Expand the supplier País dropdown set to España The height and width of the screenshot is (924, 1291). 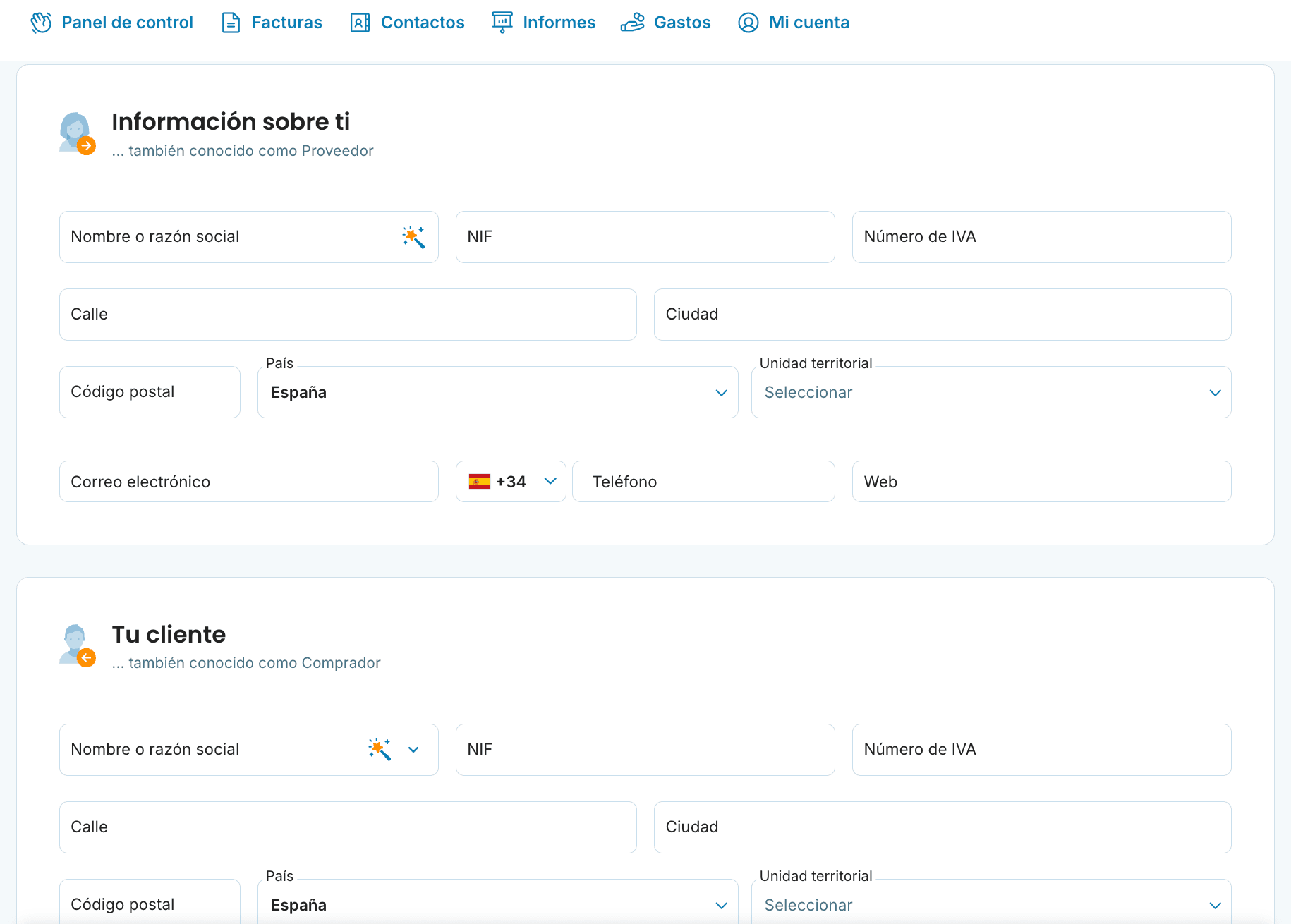pos(498,392)
